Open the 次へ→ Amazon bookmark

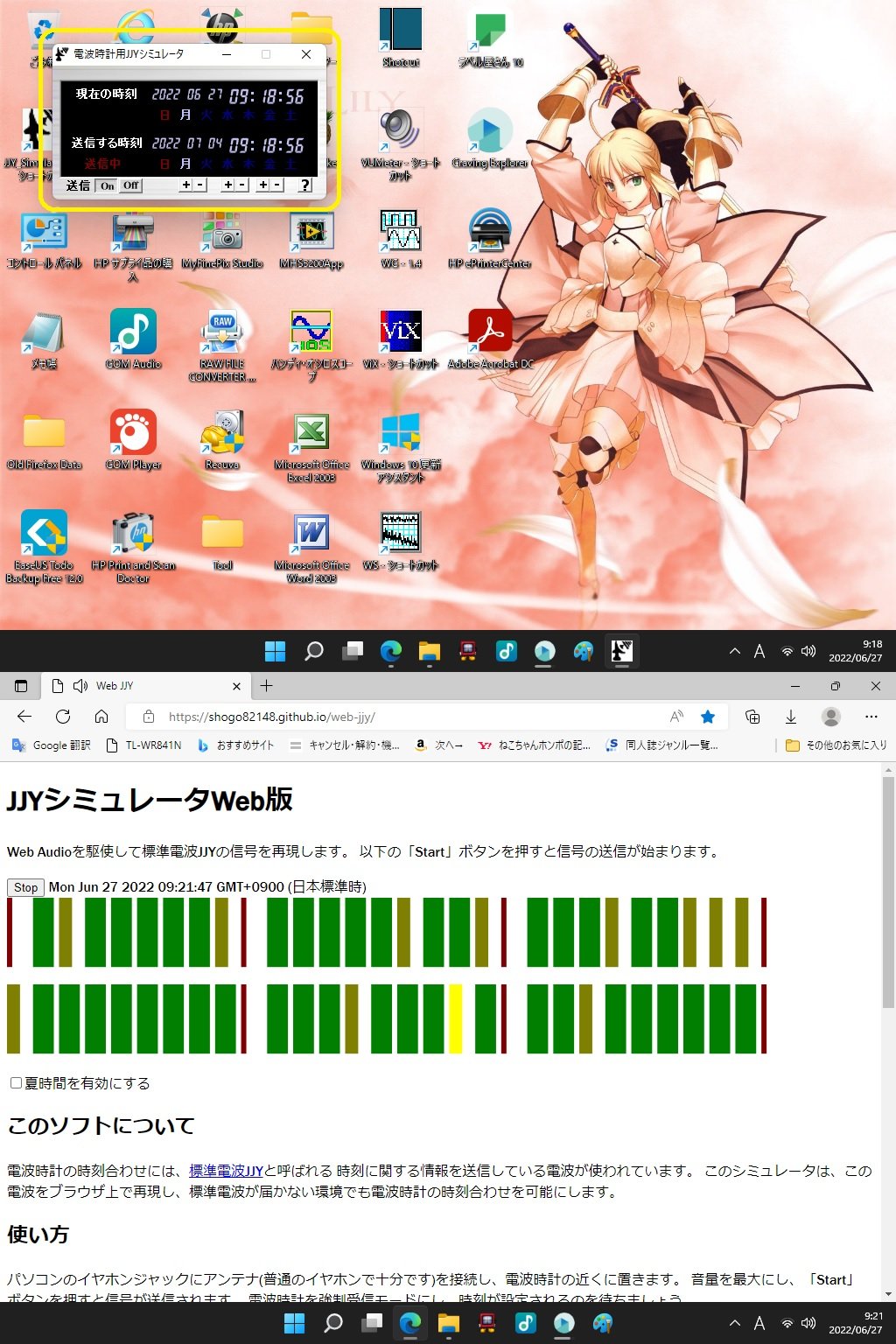click(x=439, y=745)
